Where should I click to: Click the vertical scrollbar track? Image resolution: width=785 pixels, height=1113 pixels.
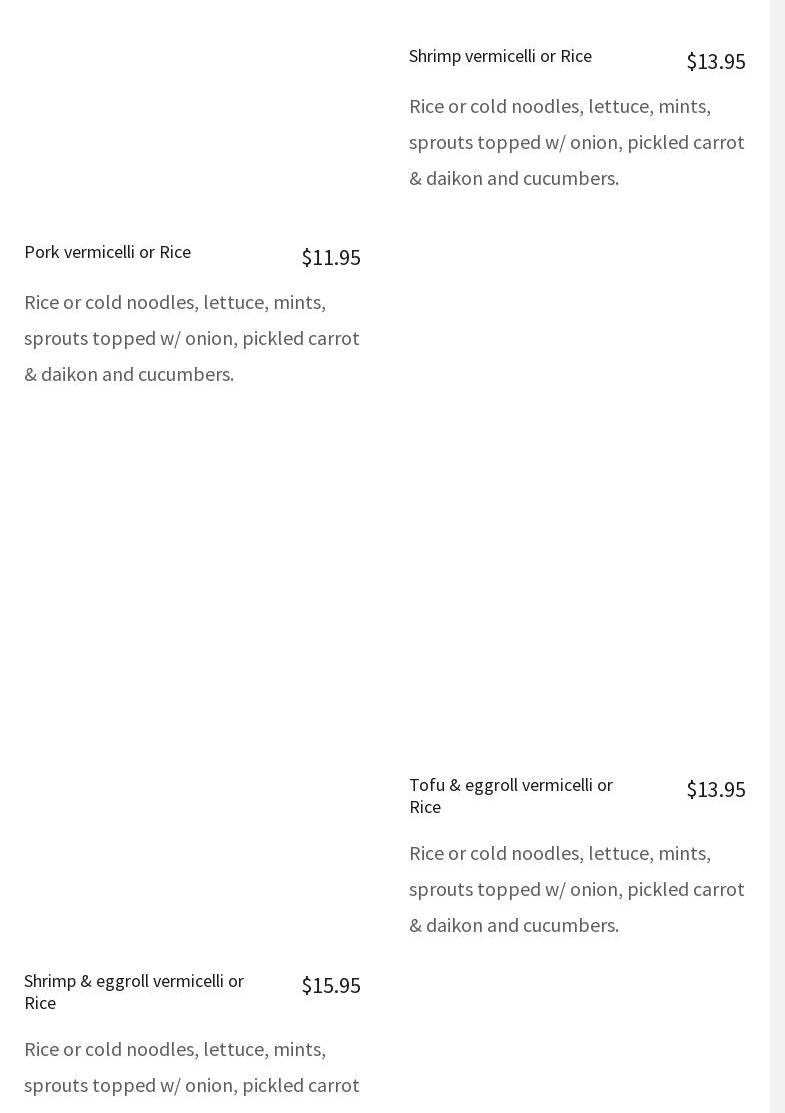point(777,556)
